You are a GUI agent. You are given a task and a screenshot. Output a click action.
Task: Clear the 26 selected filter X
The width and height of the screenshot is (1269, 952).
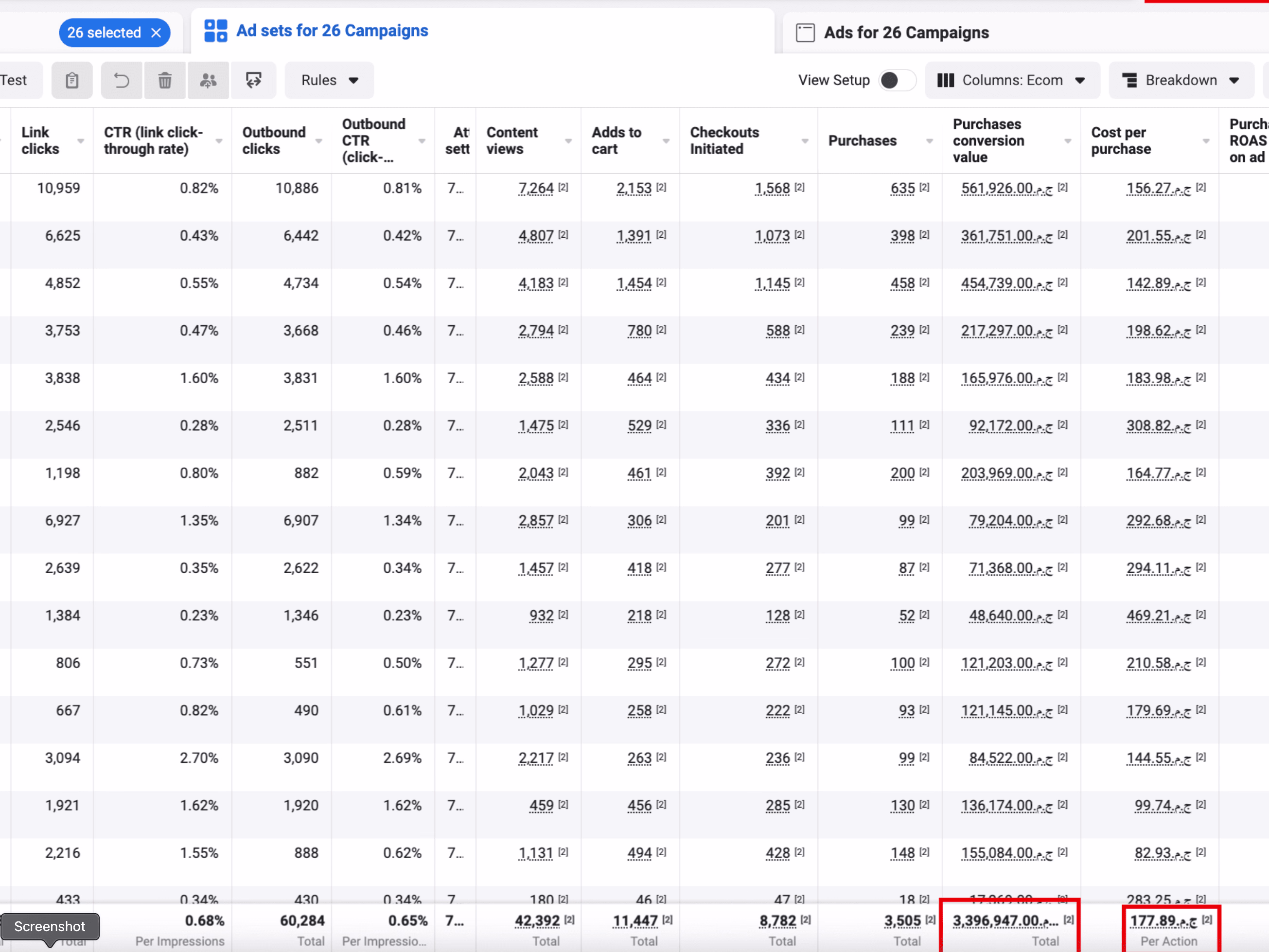(156, 33)
